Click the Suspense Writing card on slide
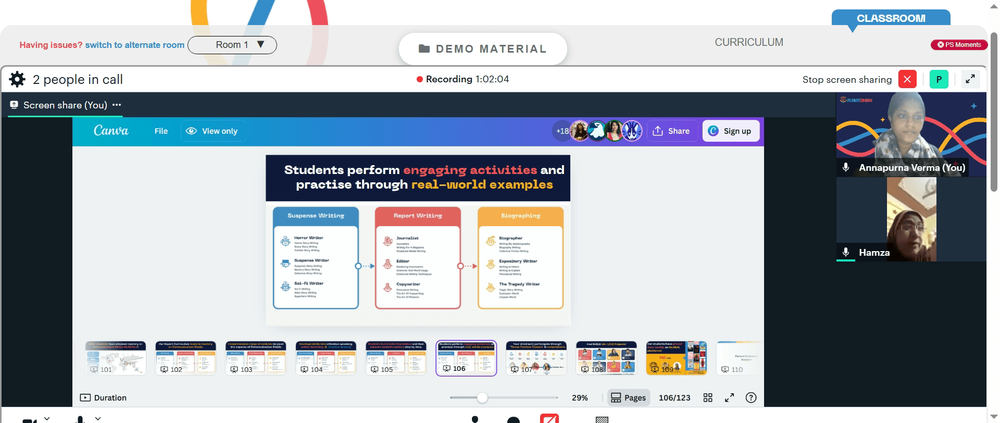This screenshot has height=423, width=1000. [x=316, y=258]
